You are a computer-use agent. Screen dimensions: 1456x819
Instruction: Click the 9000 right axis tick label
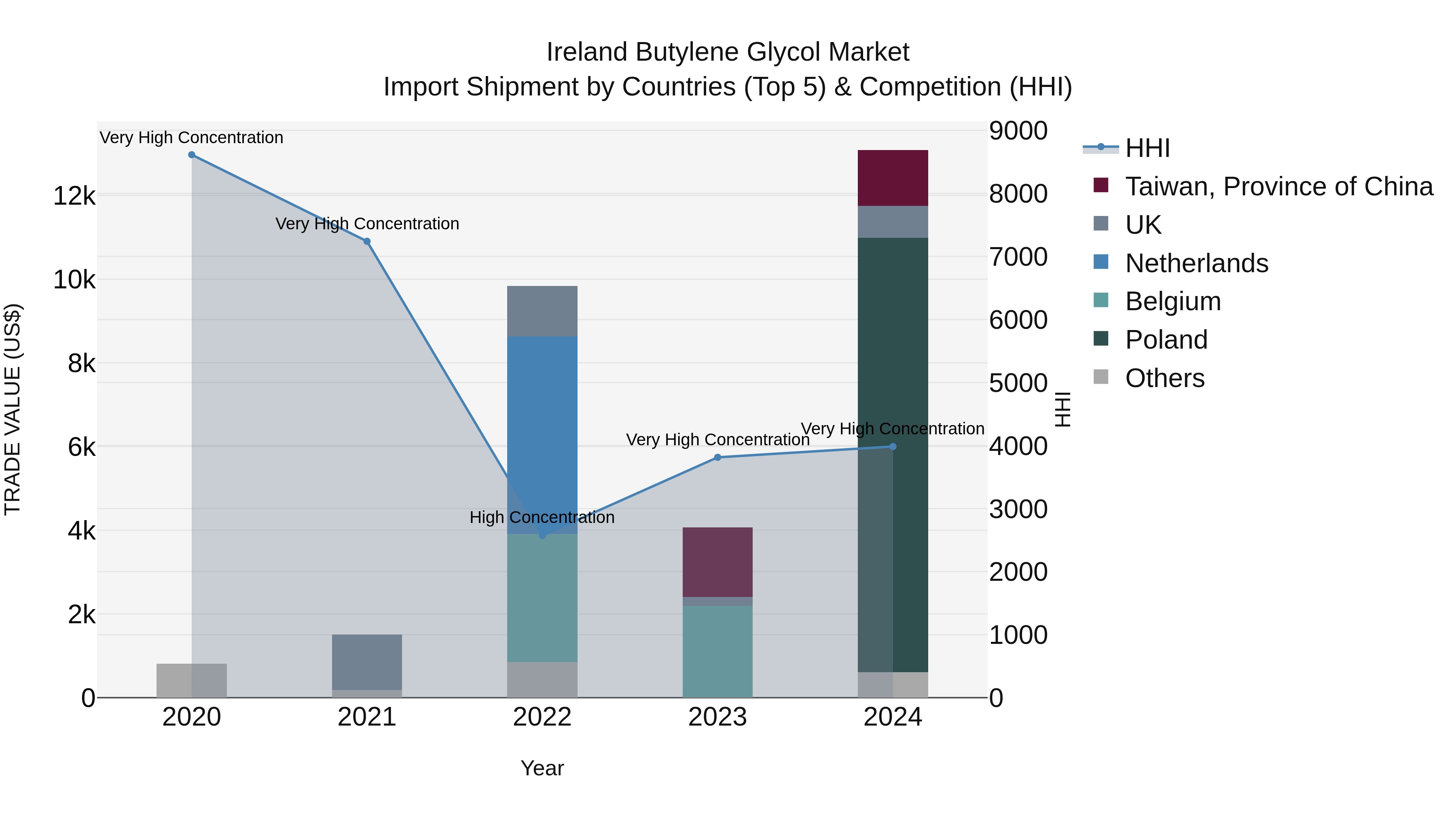[1018, 131]
